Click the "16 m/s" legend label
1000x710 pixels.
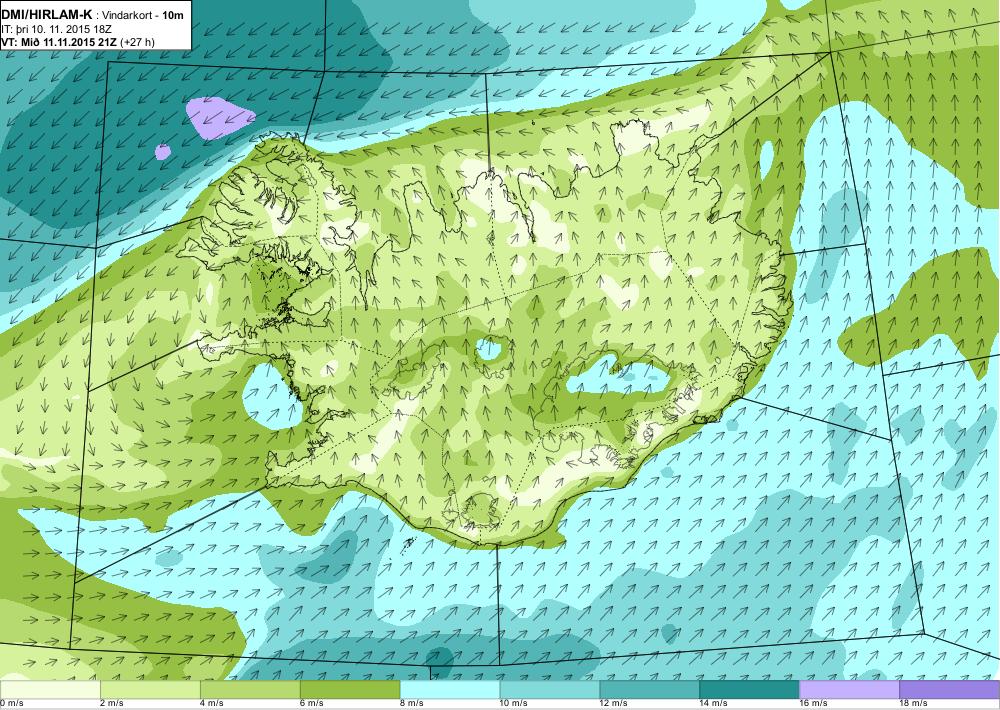pyautogui.click(x=814, y=704)
